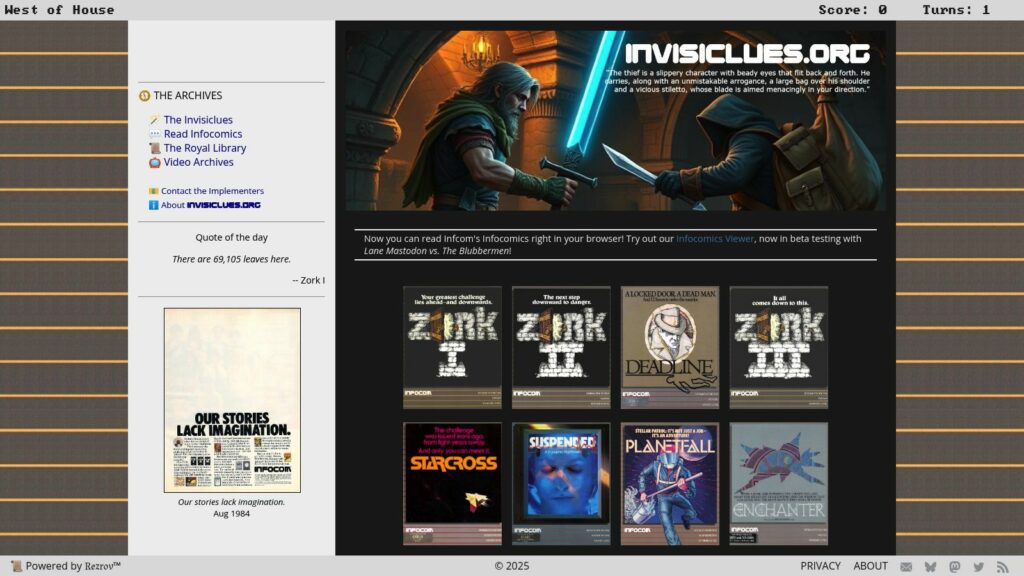
Task: Click the italic 'Our stories lack imagination.' caption
Action: (x=231, y=502)
